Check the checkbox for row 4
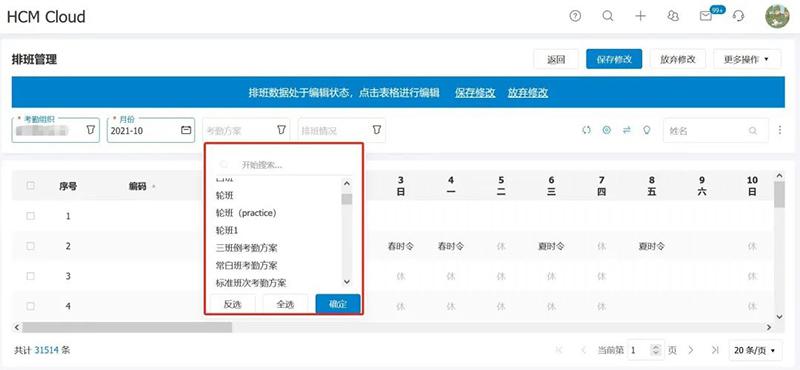800x370 pixels. (x=31, y=306)
